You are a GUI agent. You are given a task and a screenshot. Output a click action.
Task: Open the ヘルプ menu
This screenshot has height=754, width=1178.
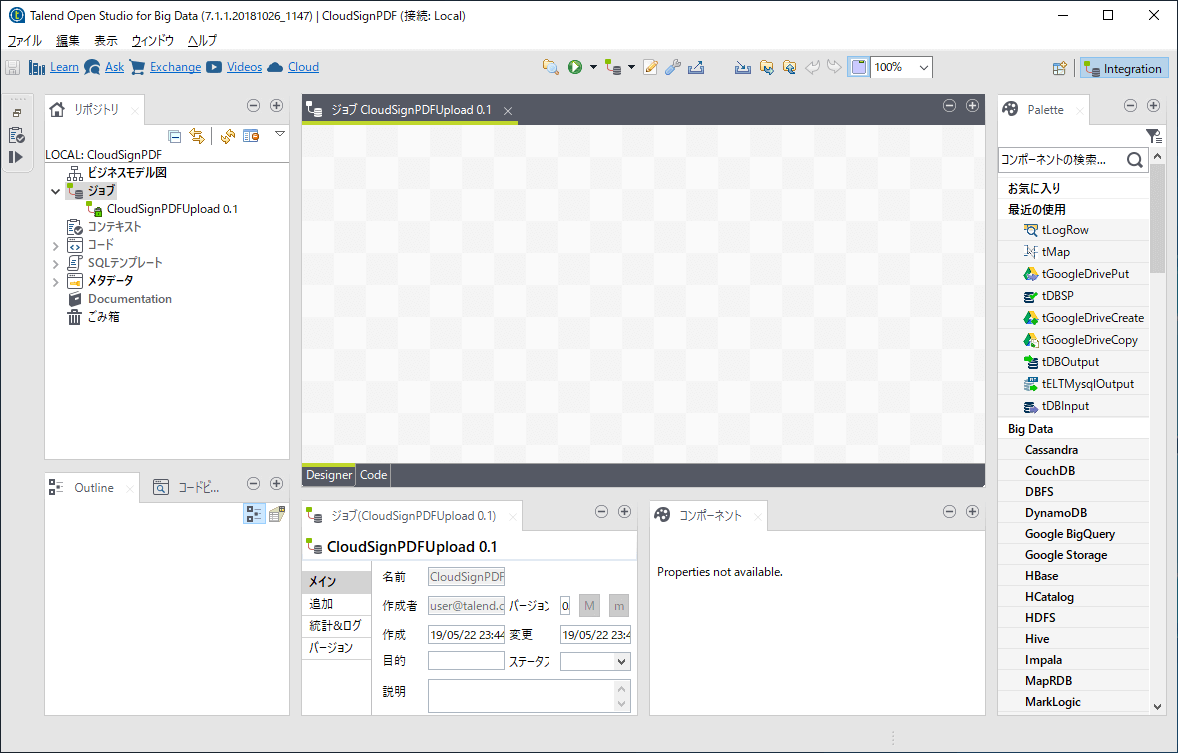pos(202,41)
